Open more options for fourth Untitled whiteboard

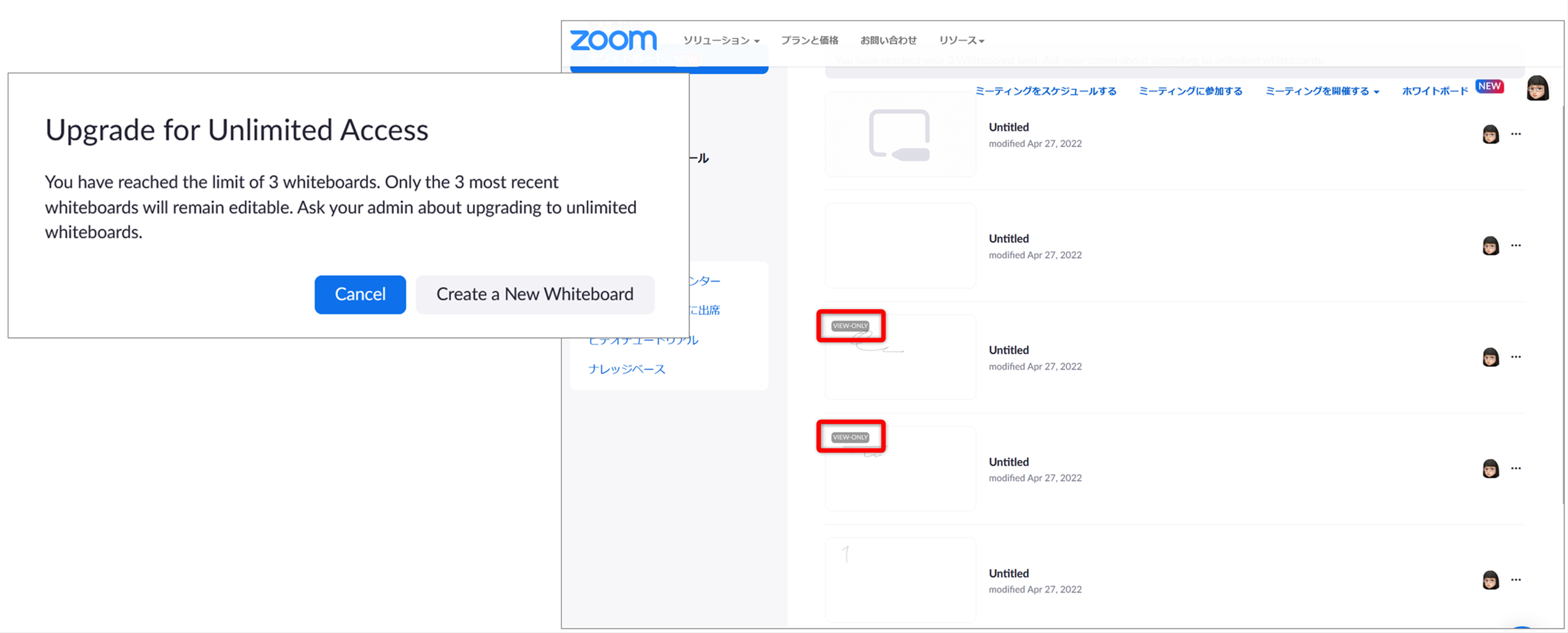(1515, 468)
